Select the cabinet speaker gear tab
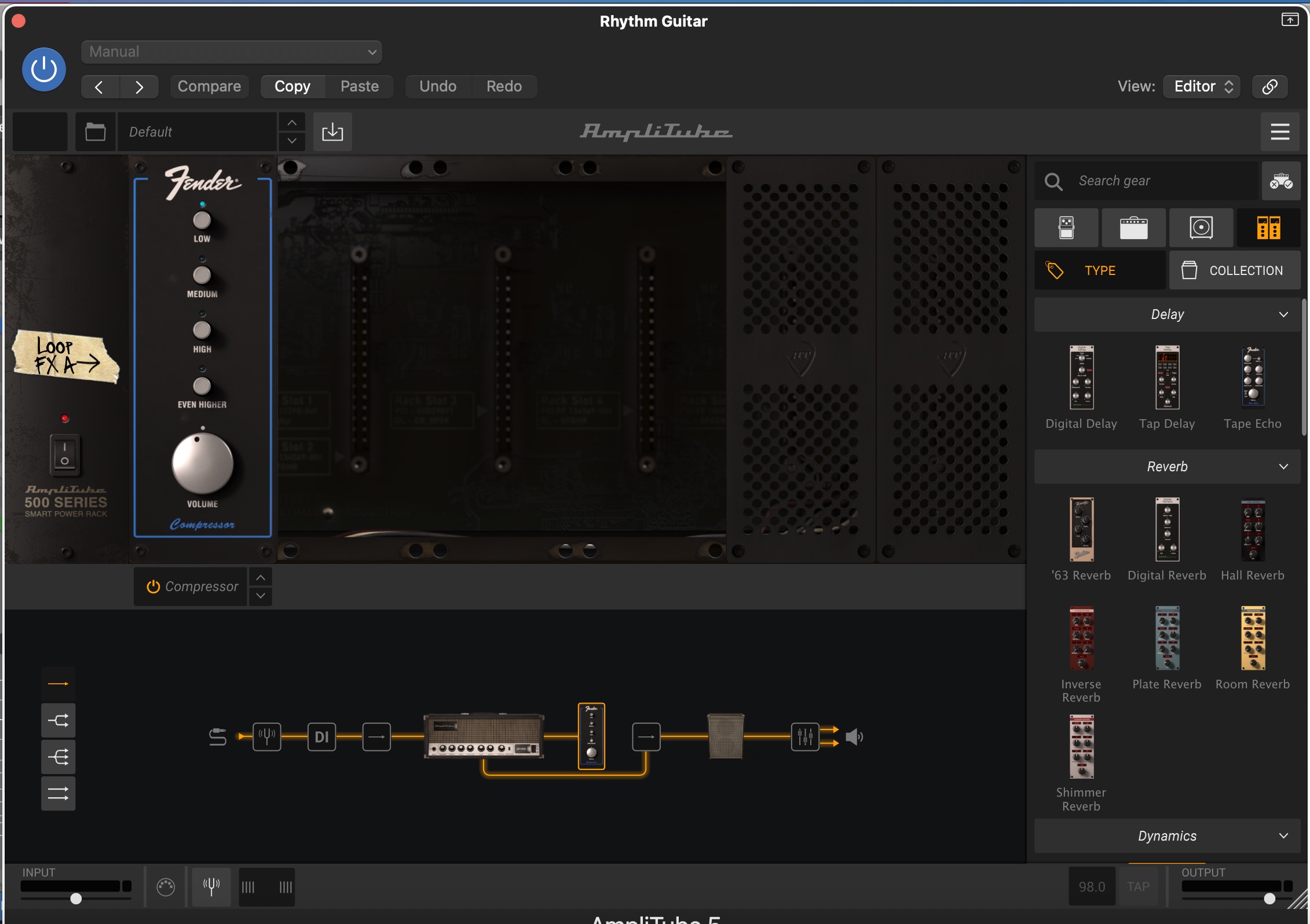The width and height of the screenshot is (1310, 924). pos(1201,228)
